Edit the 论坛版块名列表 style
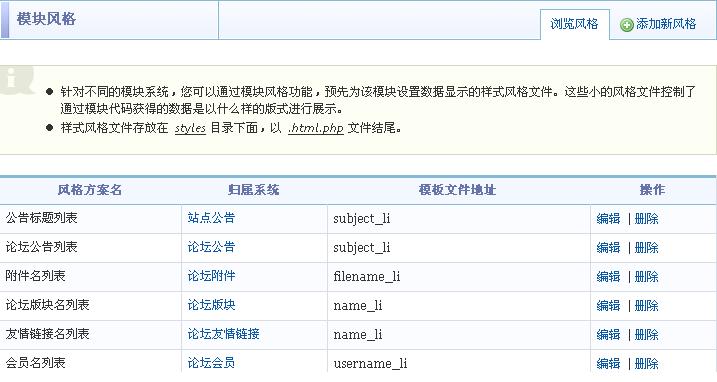 point(608,306)
